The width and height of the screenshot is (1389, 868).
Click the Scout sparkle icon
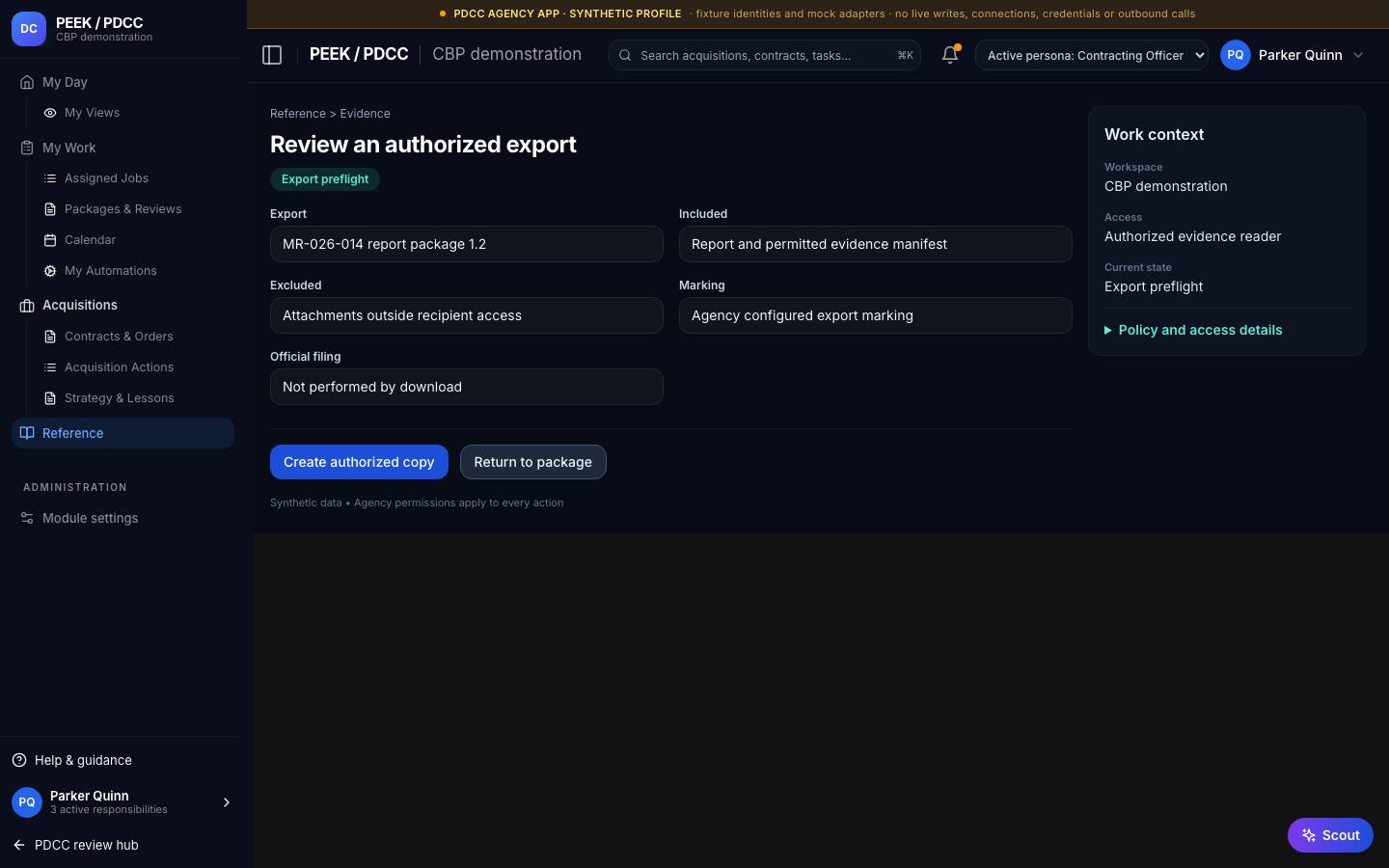click(x=1309, y=835)
